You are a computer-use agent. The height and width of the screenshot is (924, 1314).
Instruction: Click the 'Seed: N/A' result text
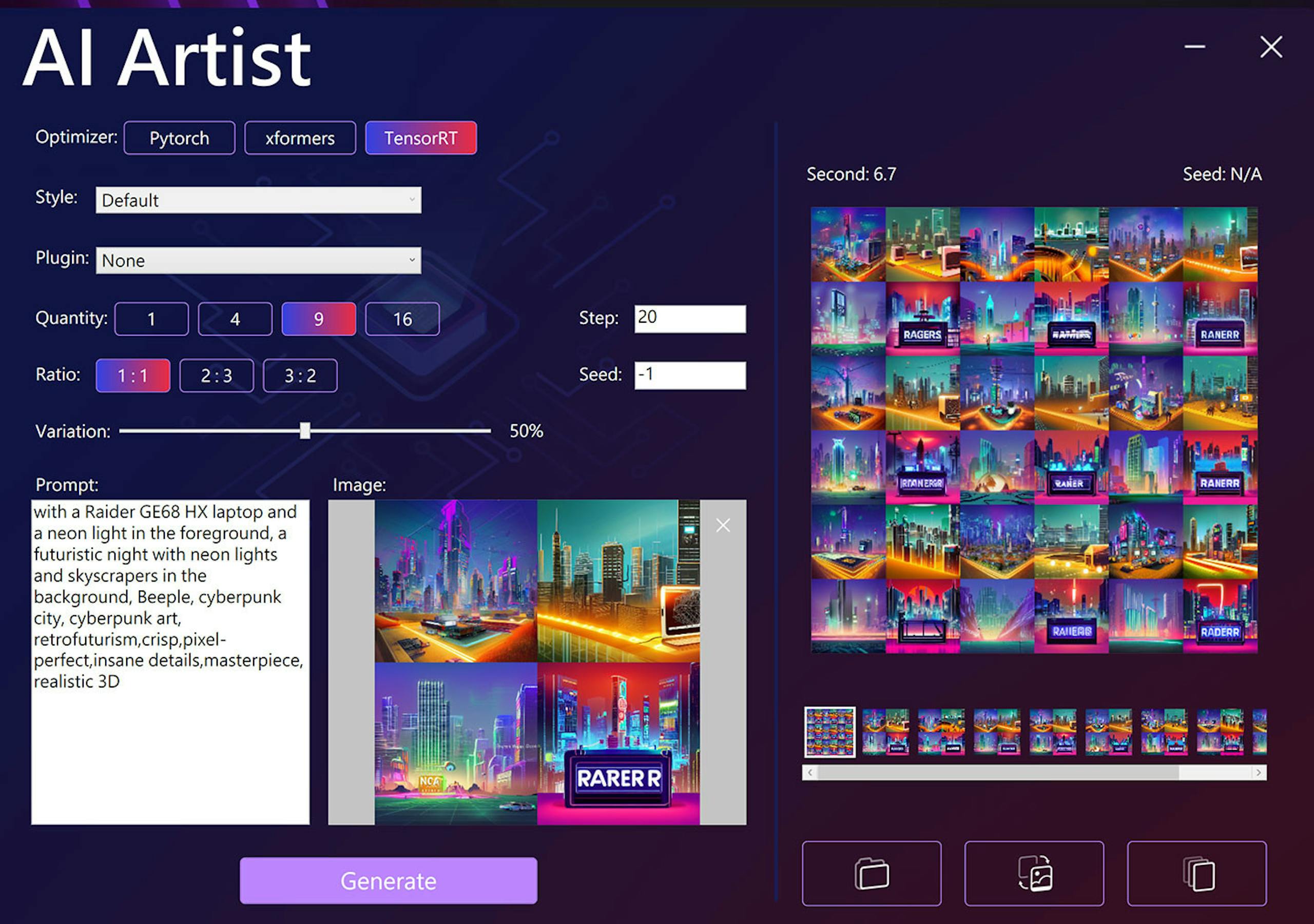pos(1222,174)
